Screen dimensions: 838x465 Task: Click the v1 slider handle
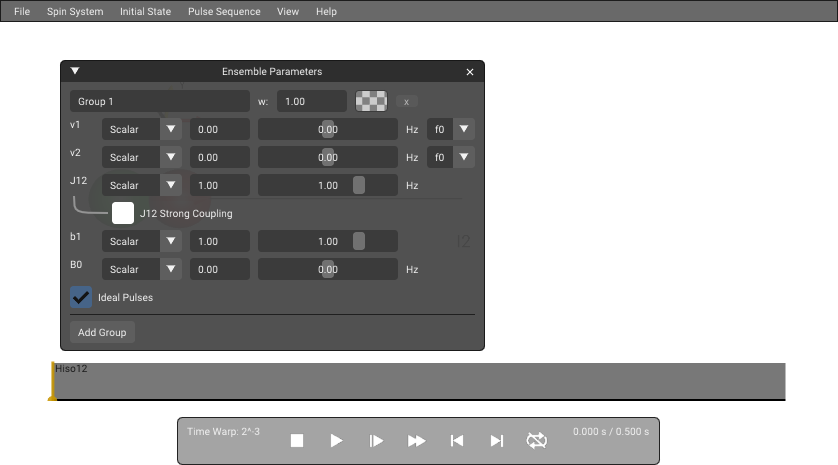(x=328, y=129)
